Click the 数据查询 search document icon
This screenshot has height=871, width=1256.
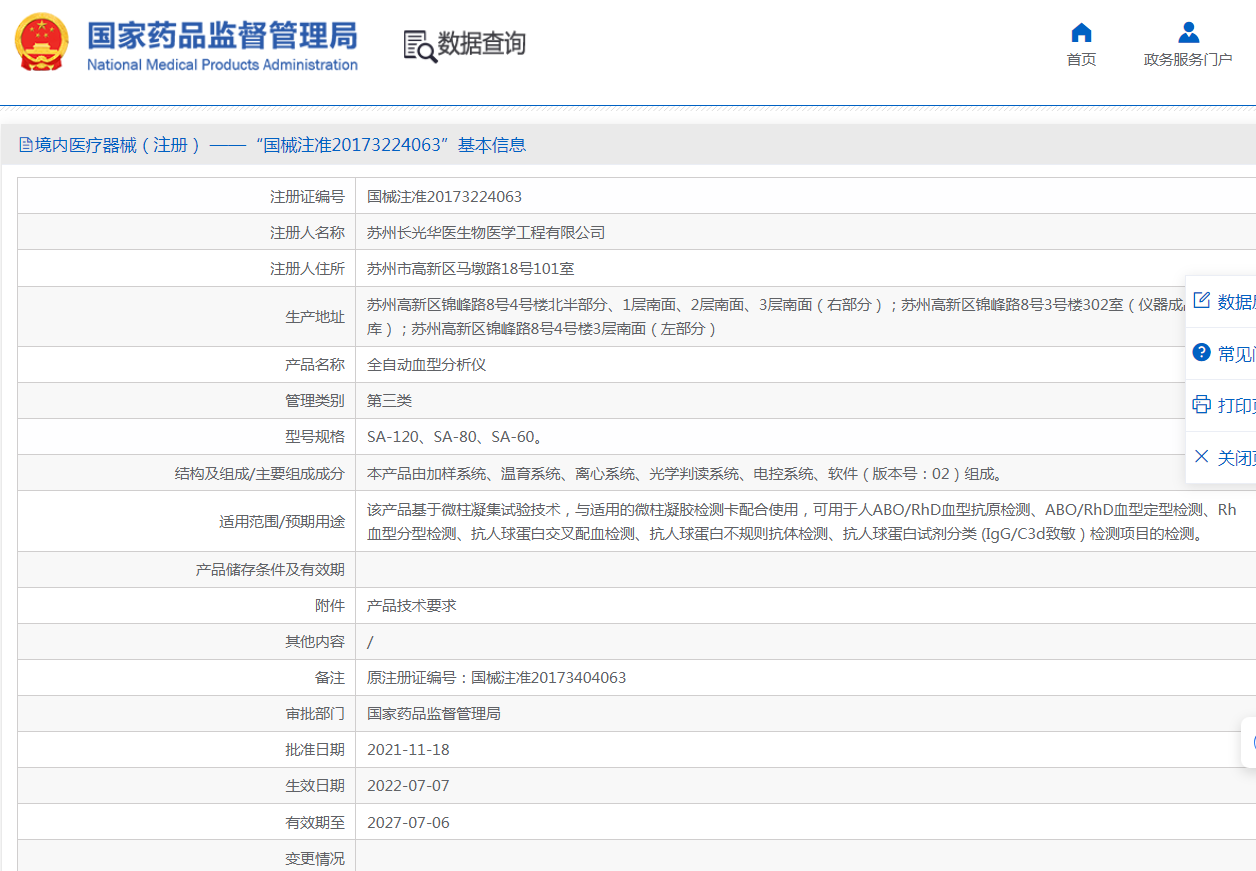tap(420, 46)
